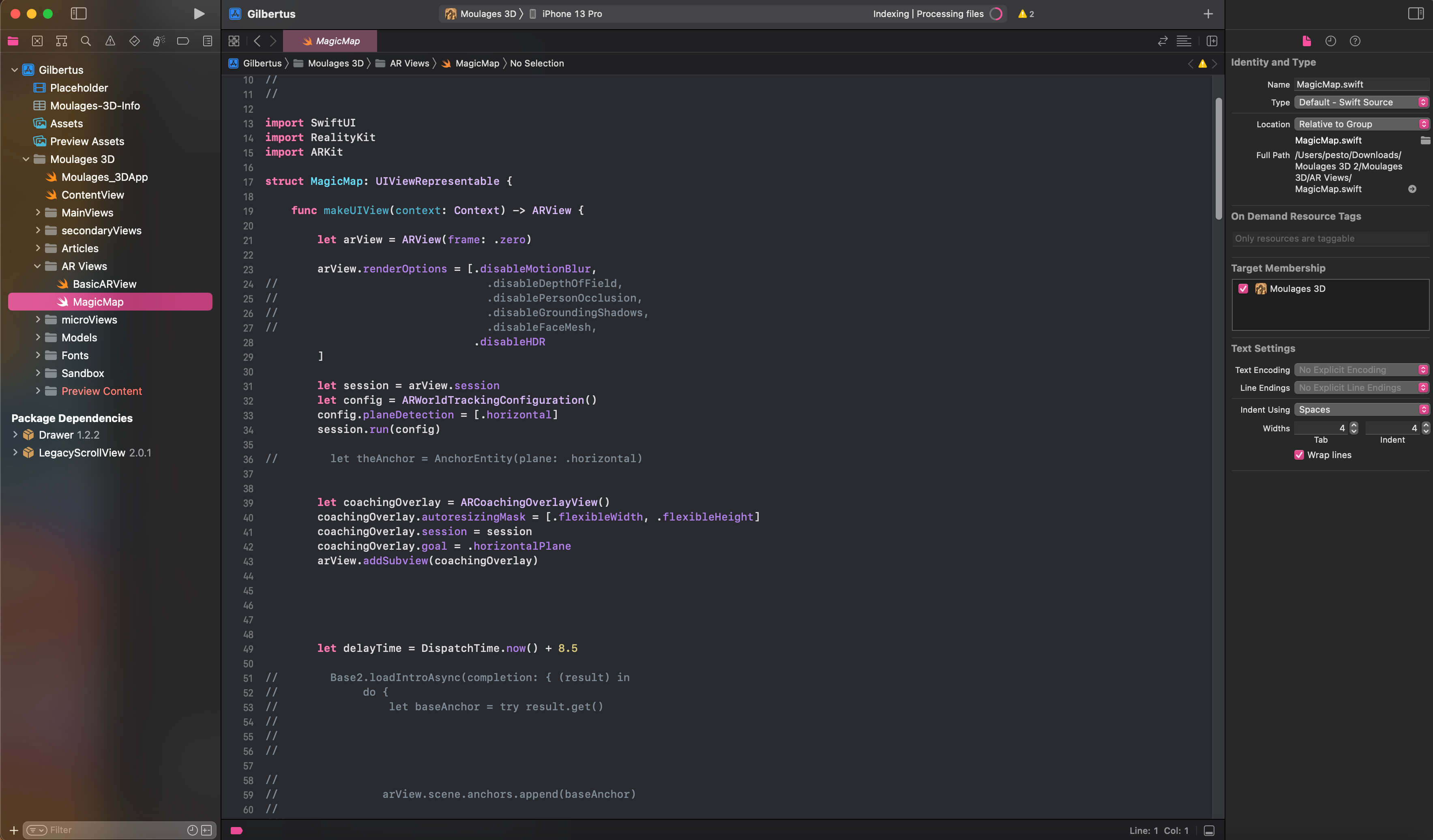This screenshot has width=1433, height=840.
Task: Open the iPhone 13 Pro destination menu
Action: 571,14
